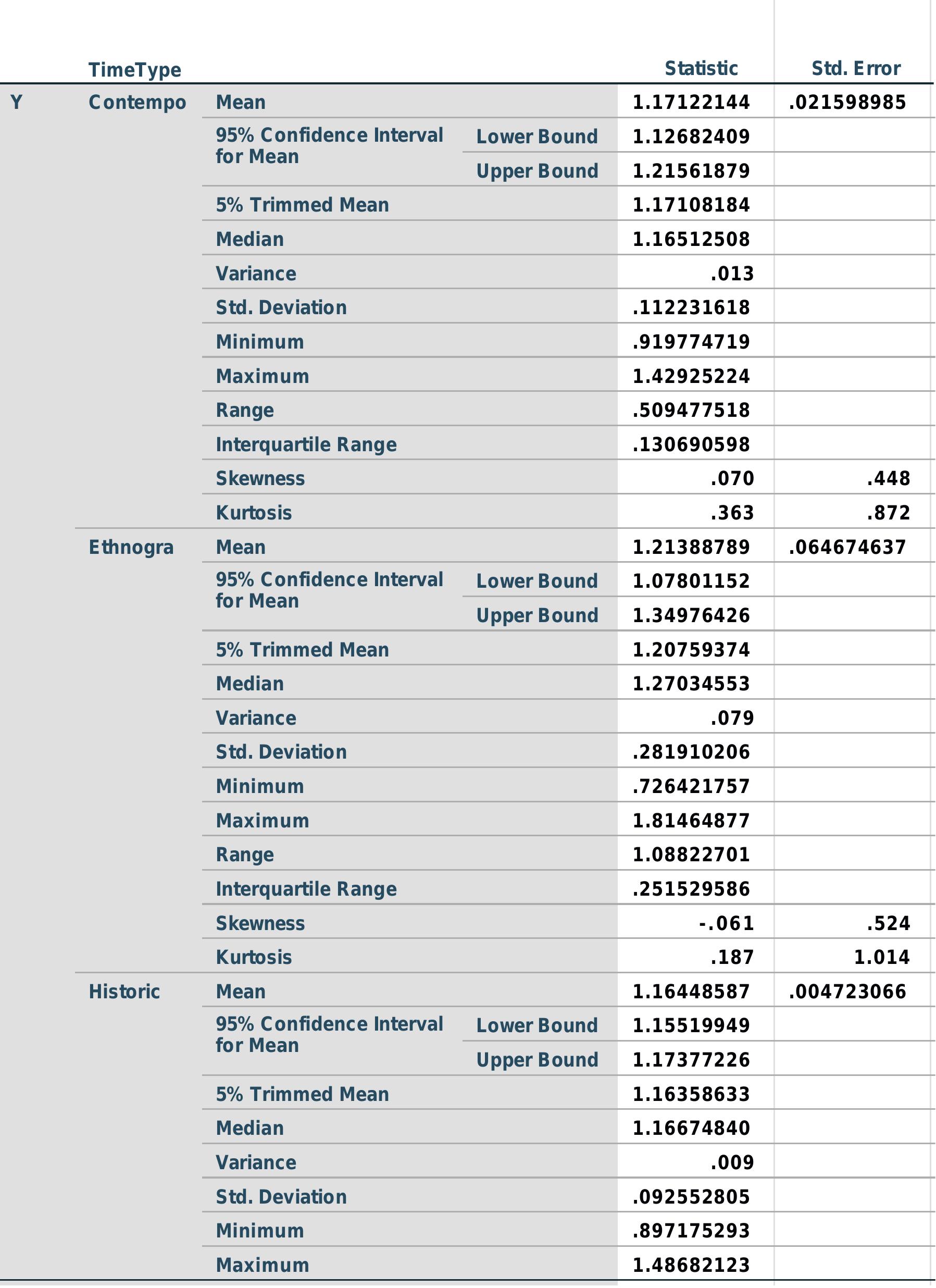Click Ethnogra median value 1.27034553
The height and width of the screenshot is (1288, 936).
(x=691, y=683)
